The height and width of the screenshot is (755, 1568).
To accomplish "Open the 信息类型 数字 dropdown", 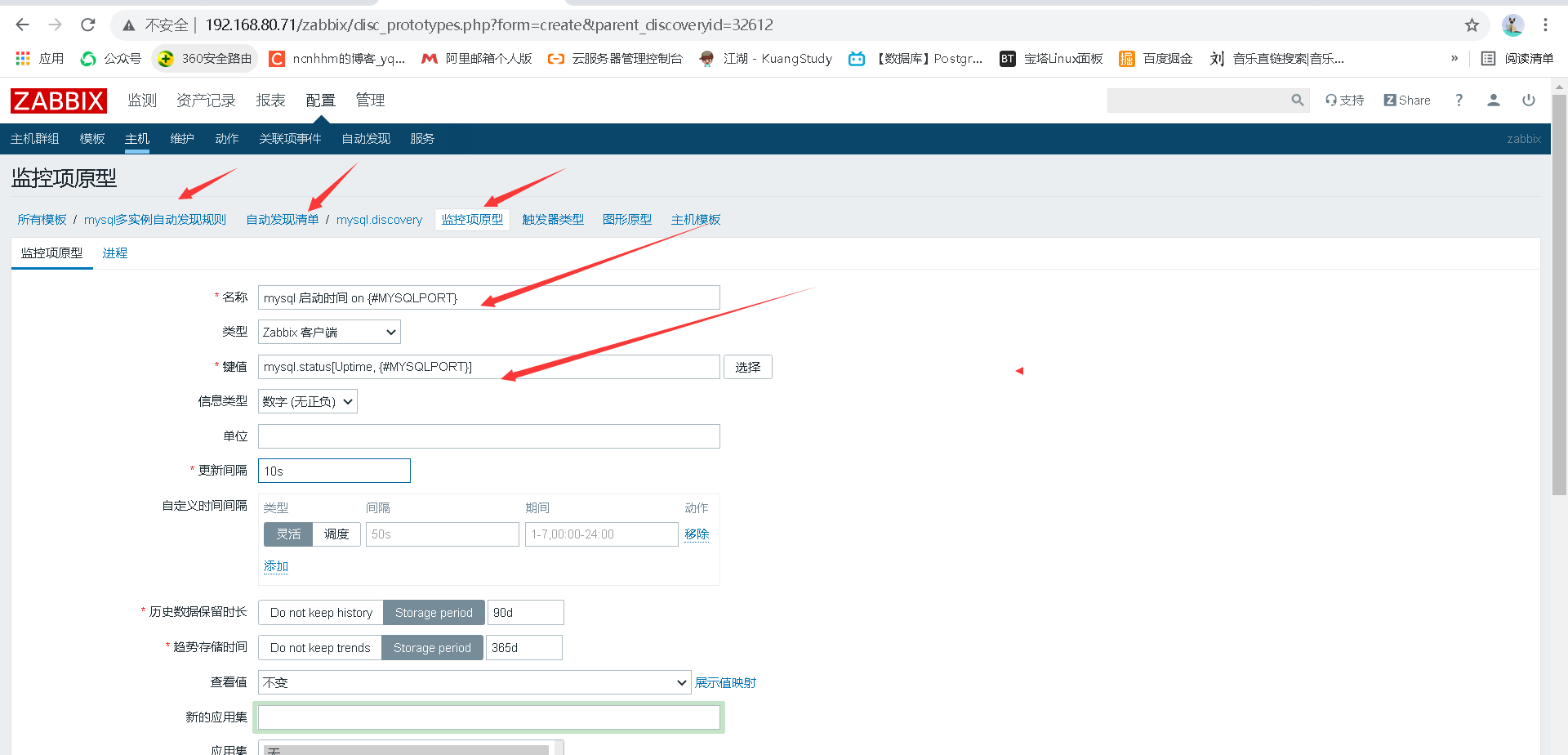I will point(308,401).
